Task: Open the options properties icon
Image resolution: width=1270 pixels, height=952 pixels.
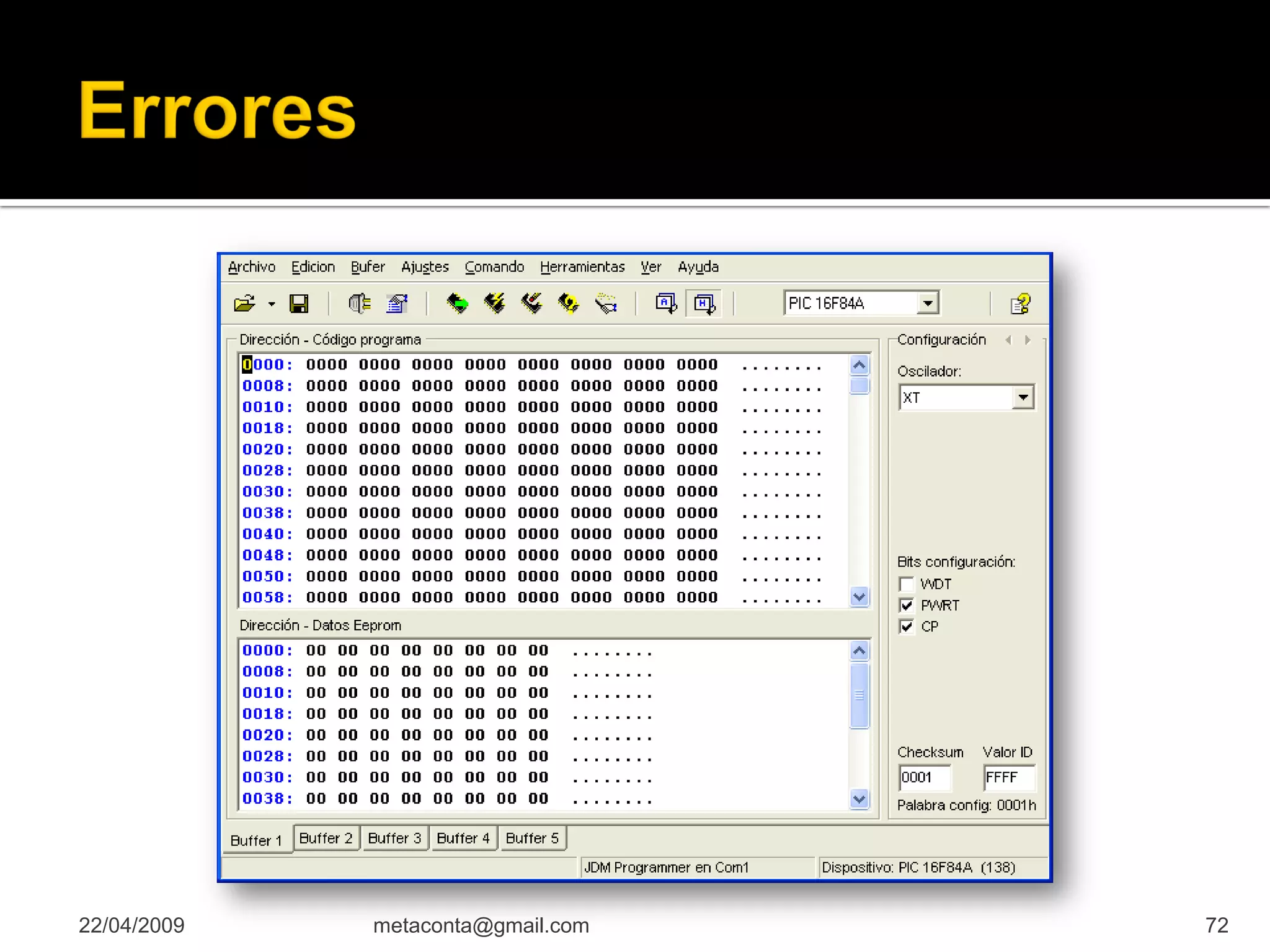Action: coord(397,304)
